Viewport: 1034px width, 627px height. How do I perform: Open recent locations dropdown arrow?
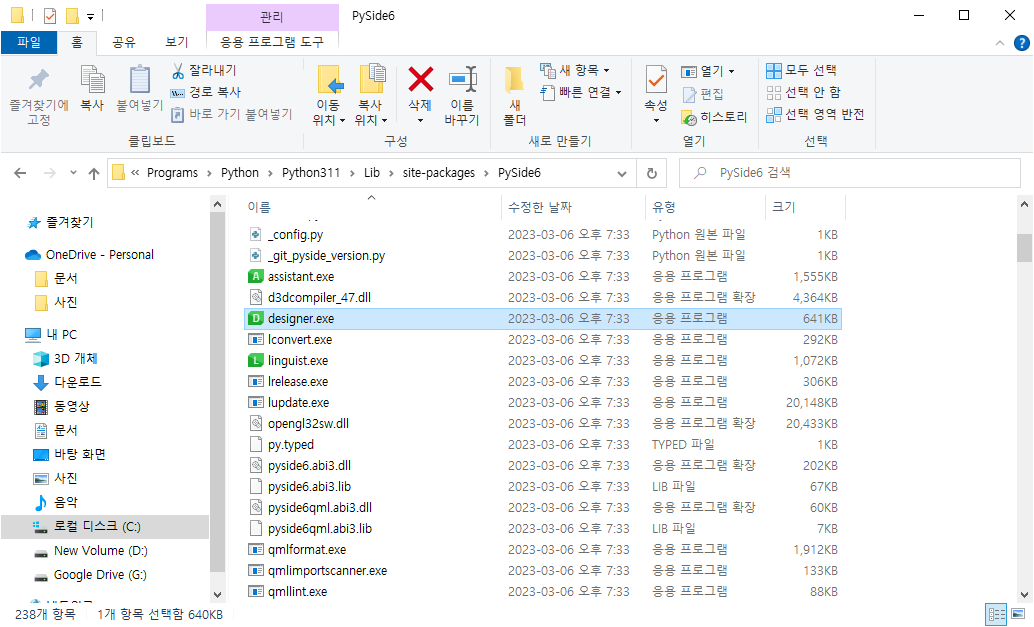click(x=73, y=173)
